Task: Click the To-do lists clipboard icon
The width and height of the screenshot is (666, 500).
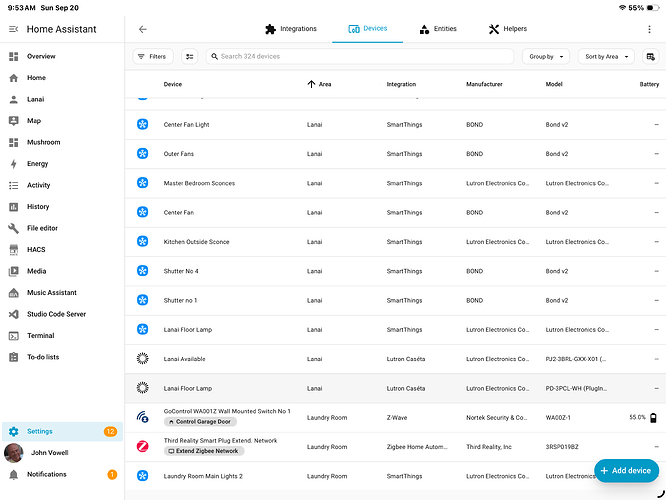Action: 14,357
